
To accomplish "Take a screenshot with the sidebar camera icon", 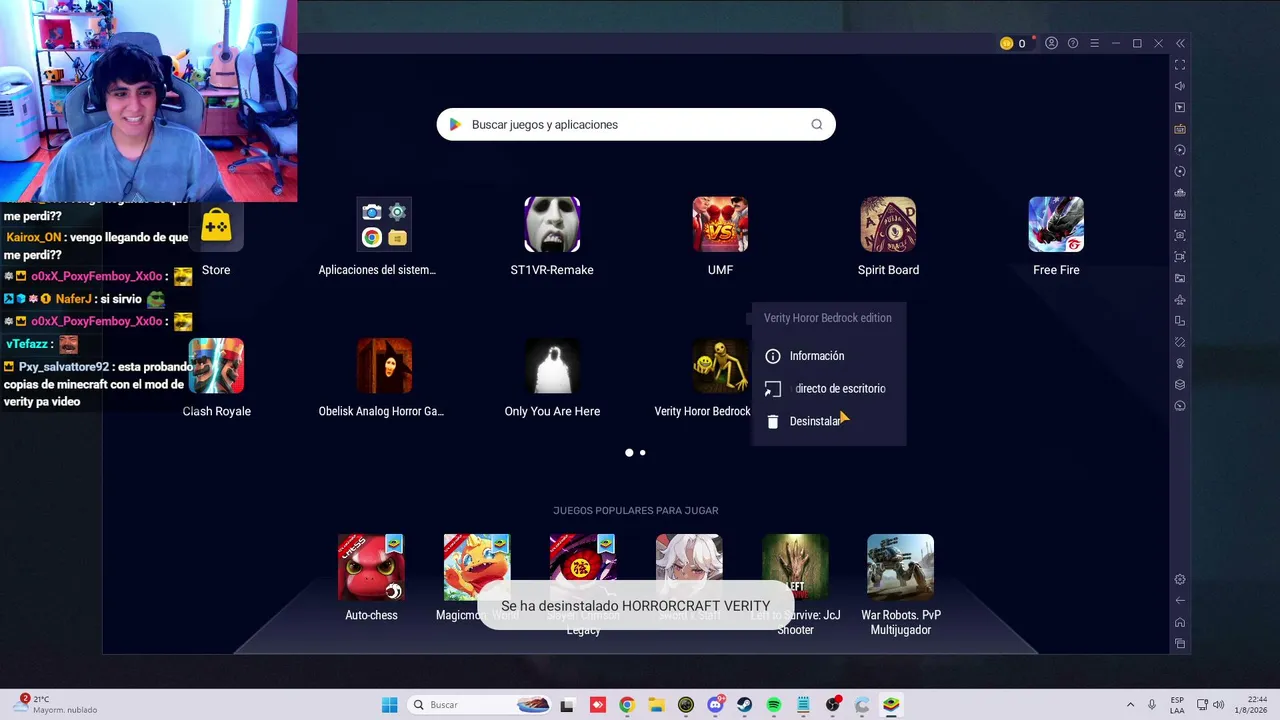I will [1180, 235].
